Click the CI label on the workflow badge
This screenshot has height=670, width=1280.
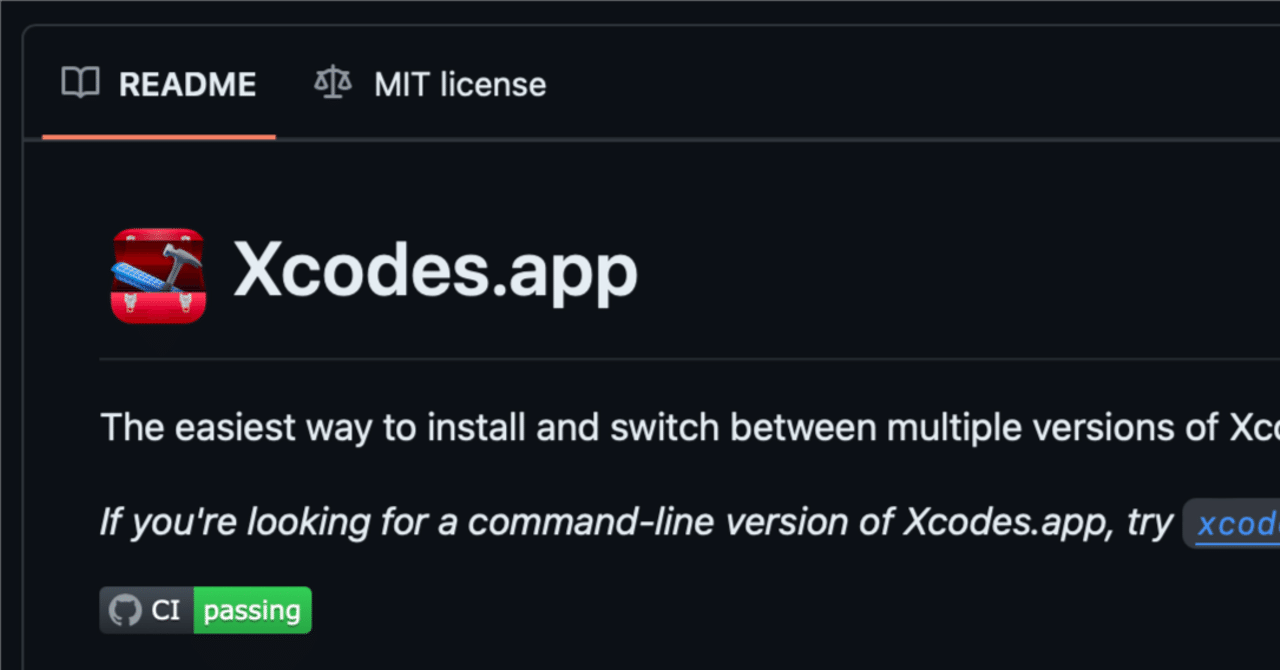tap(165, 610)
